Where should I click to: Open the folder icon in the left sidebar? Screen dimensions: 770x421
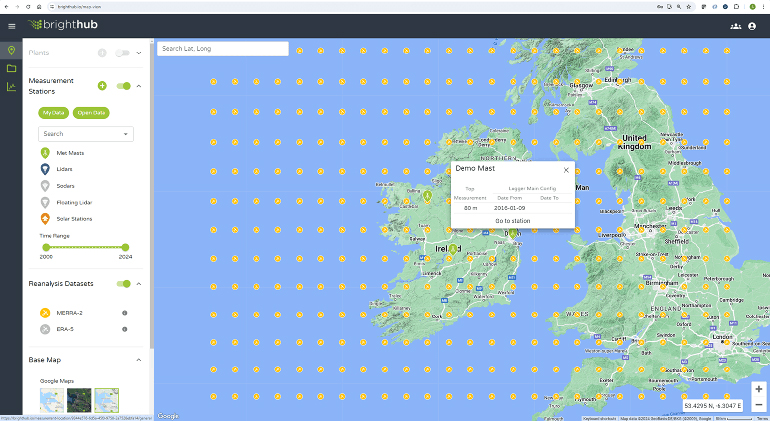coord(11,68)
